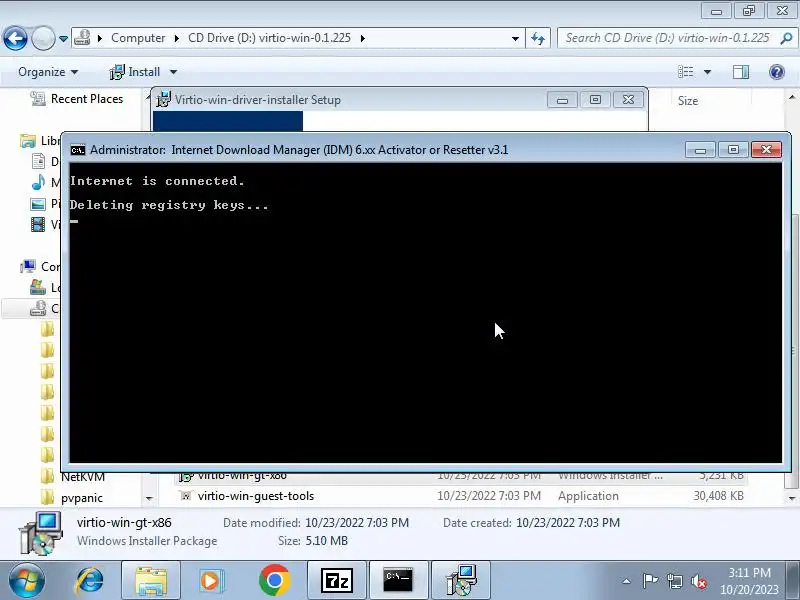Select the CD Drive icon in tree
Viewport: 800px width, 600px height.
coord(38,308)
